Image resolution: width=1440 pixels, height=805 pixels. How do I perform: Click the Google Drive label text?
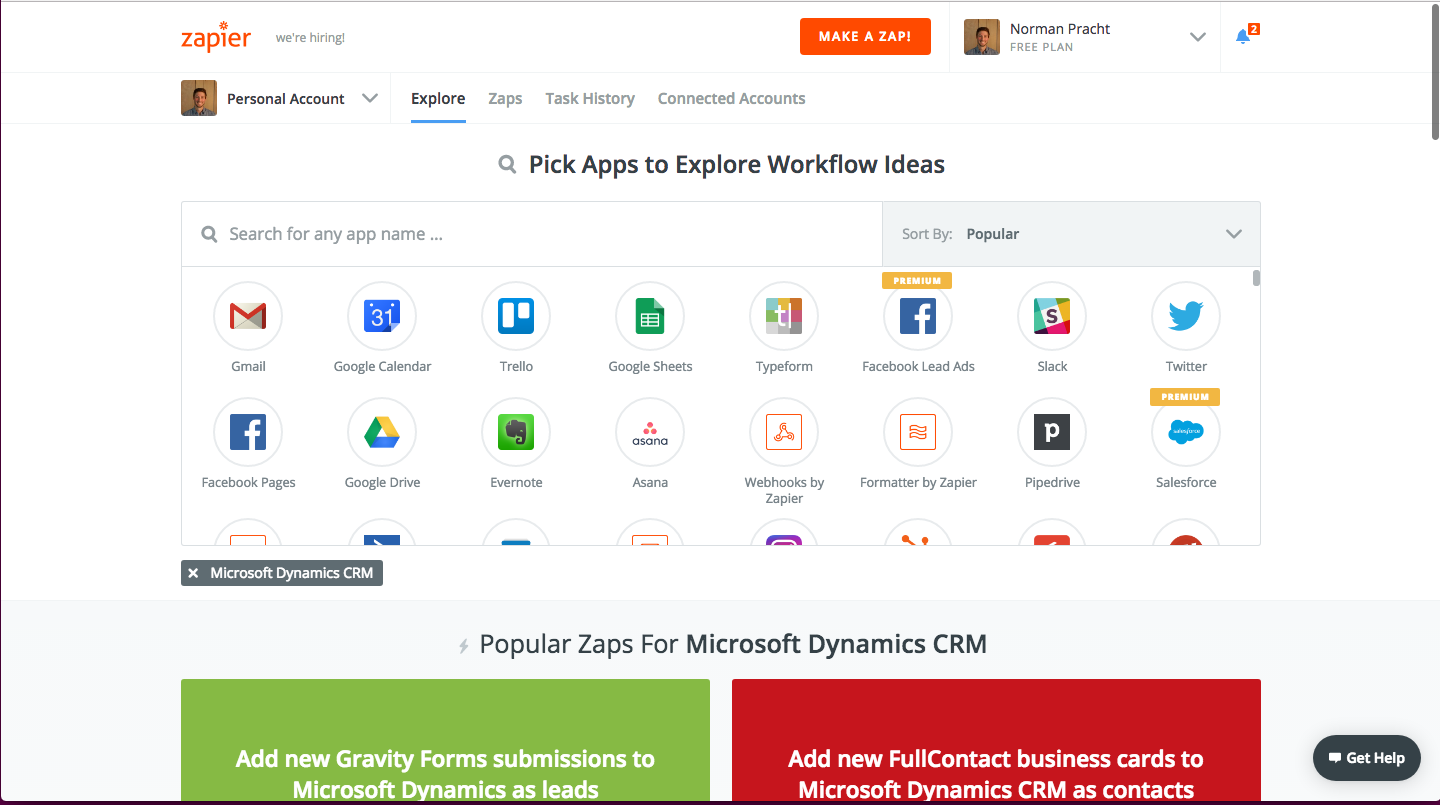(x=382, y=482)
